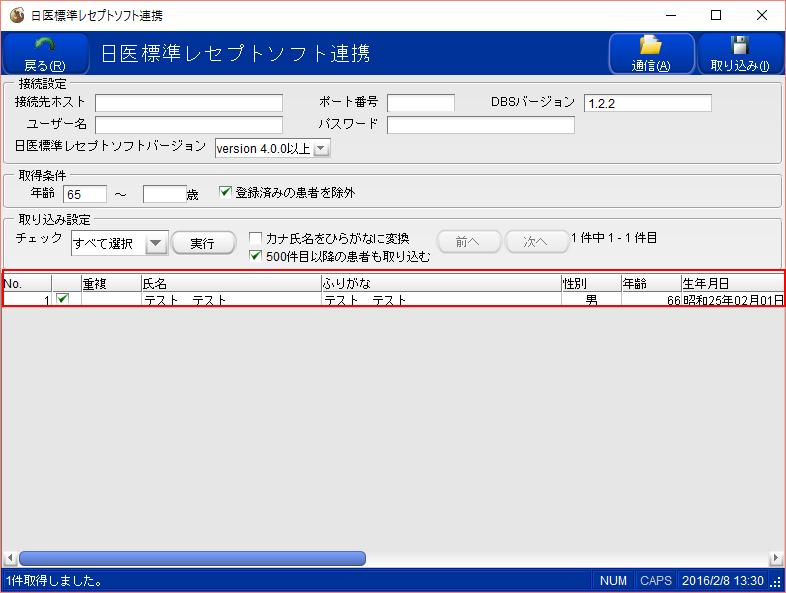Enable カナ氏名をひらがなに変換 checkbox
Screen dimensions: 786x593
click(x=256, y=238)
